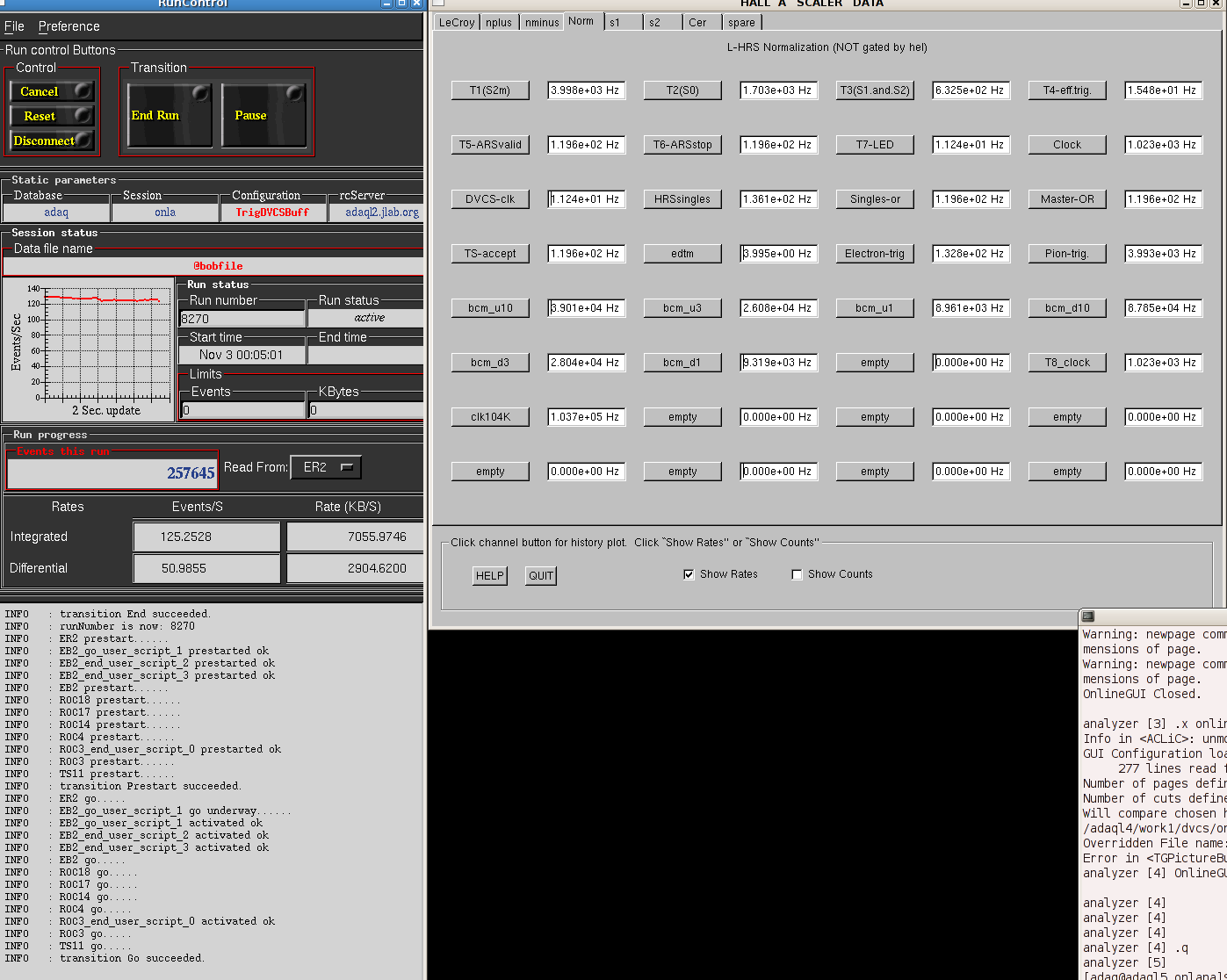Screen dimensions: 1227x980
Task: Click the Session value onla
Action: click(165, 213)
